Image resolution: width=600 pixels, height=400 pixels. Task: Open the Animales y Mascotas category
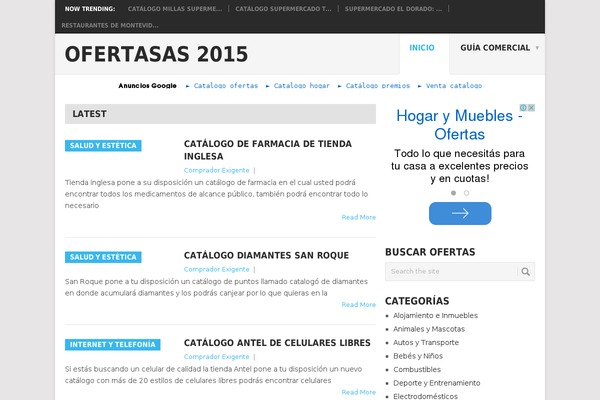coord(429,329)
